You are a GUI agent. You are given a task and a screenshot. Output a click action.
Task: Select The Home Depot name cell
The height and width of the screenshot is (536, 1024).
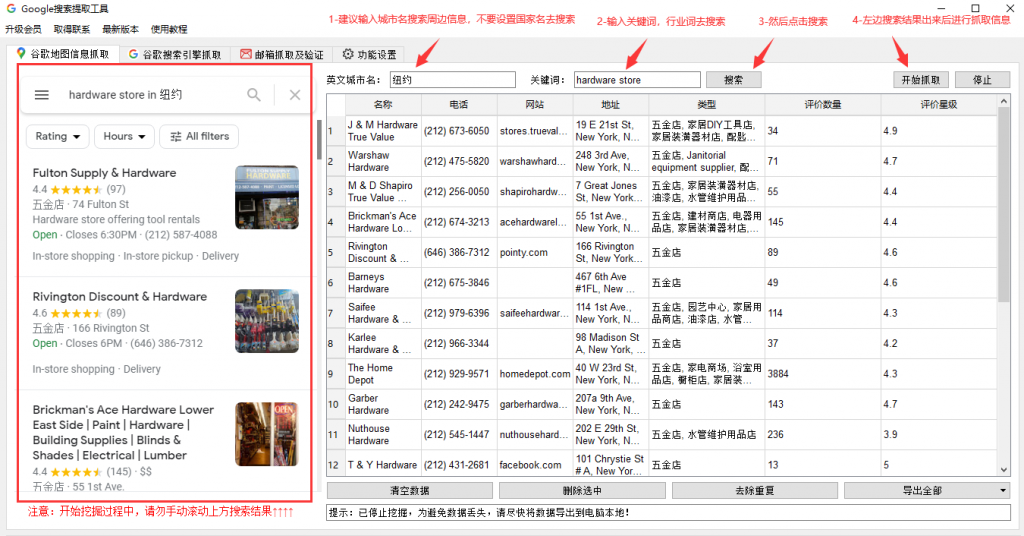383,373
